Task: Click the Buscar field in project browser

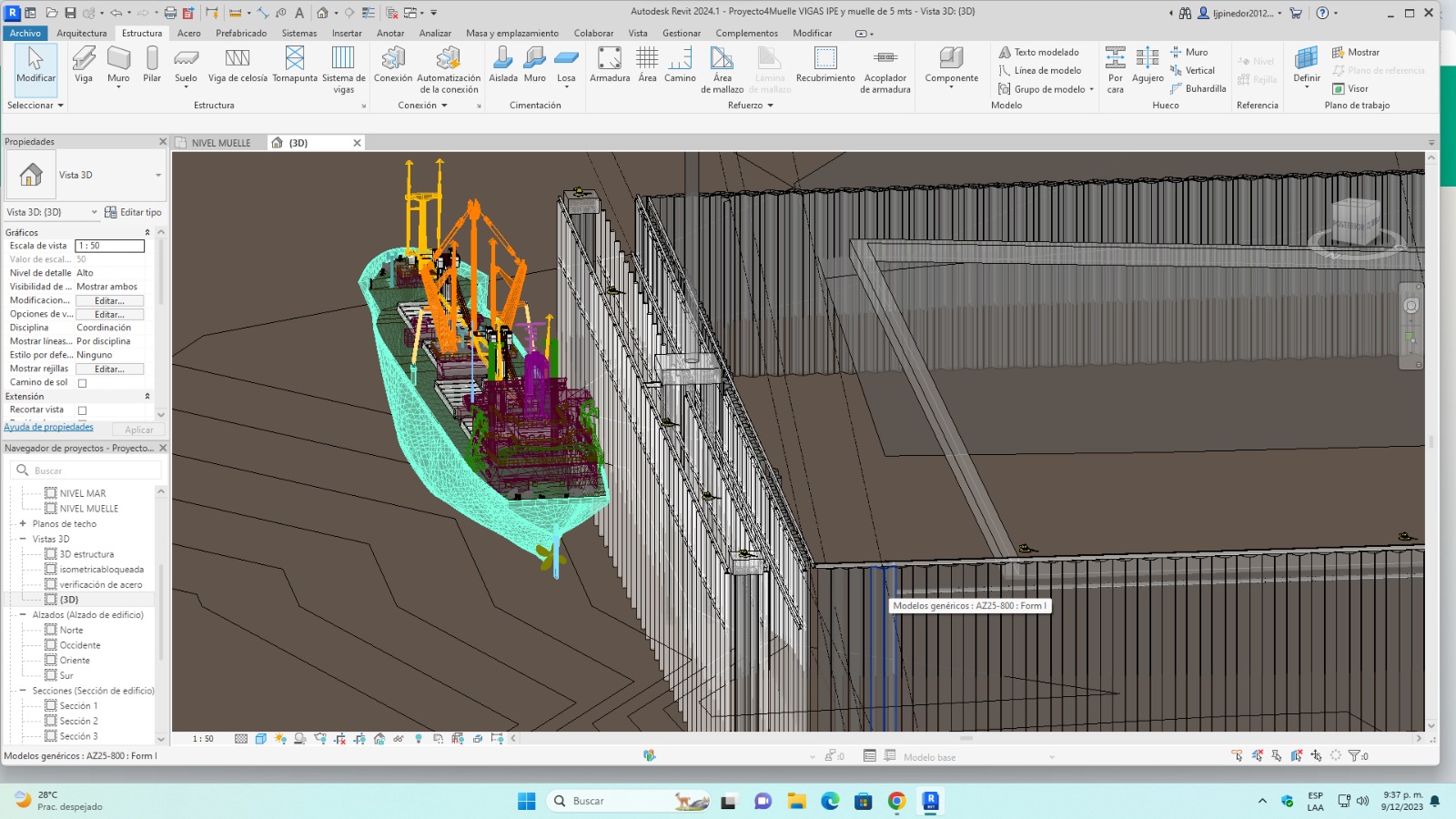Action: (86, 470)
